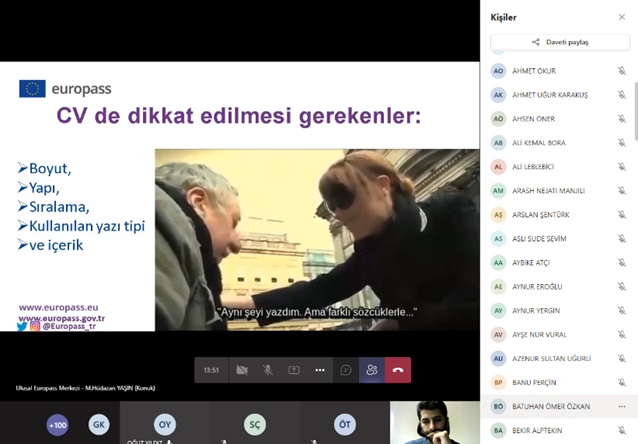Viewport: 638px width, 444px height.
Task: Click muted mic icon beside ARSLAN ŞENTÜRK
Action: (622, 214)
